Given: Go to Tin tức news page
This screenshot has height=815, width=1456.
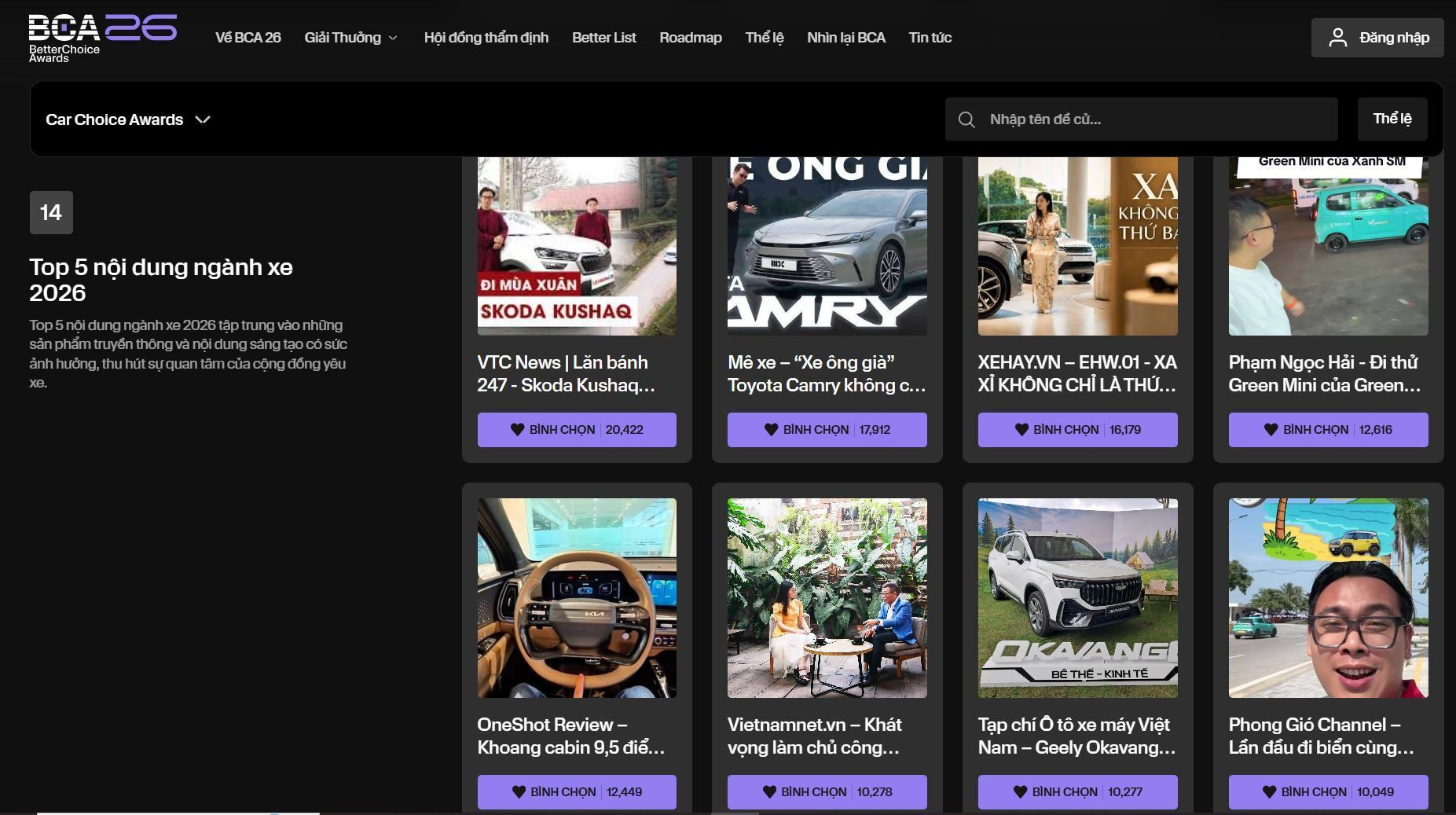Looking at the screenshot, I should point(930,38).
